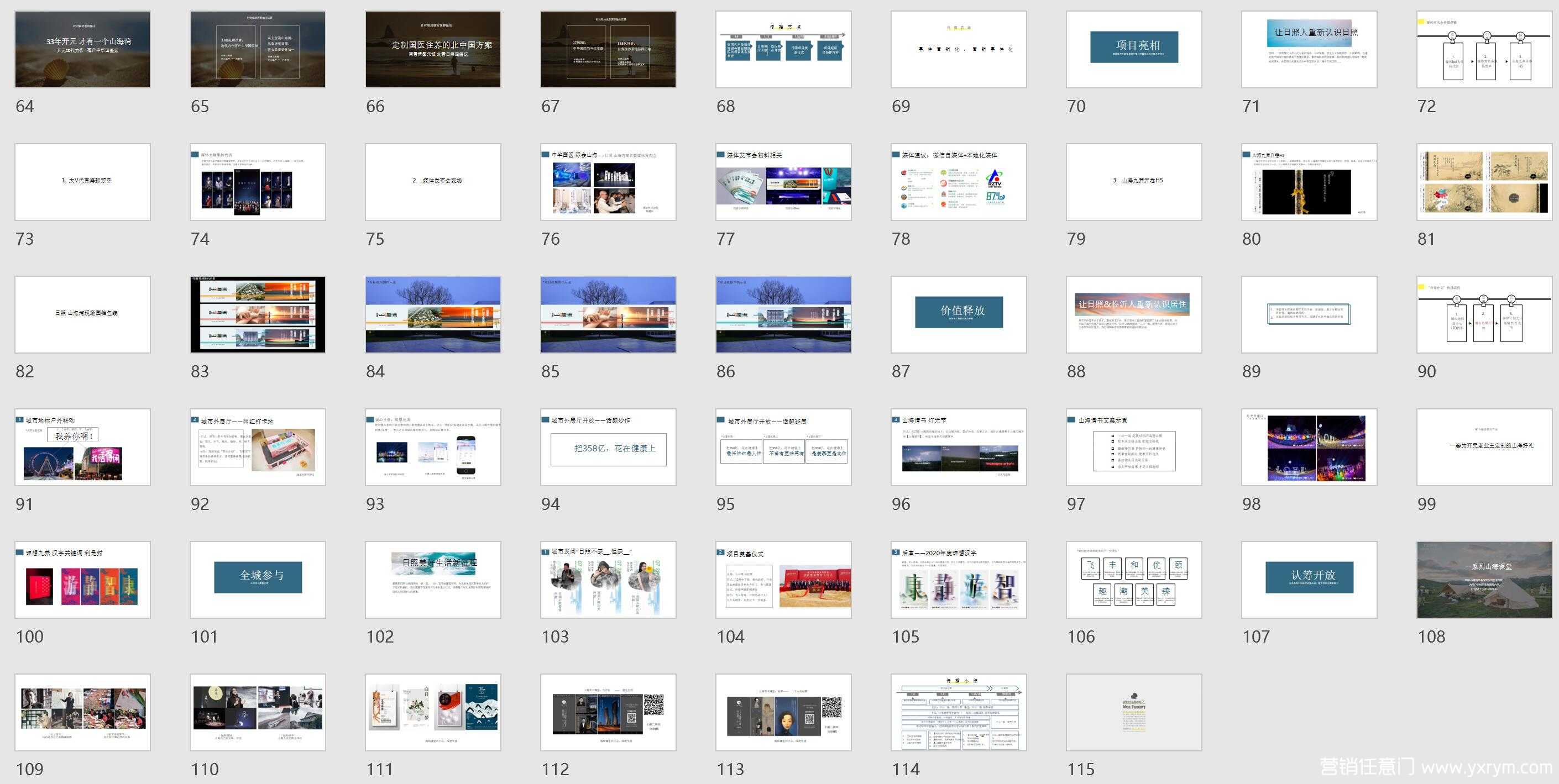Open slide 102 thumbnail 日照美好生活新征程
Viewport: 1559px width, 784px height.
tap(433, 580)
